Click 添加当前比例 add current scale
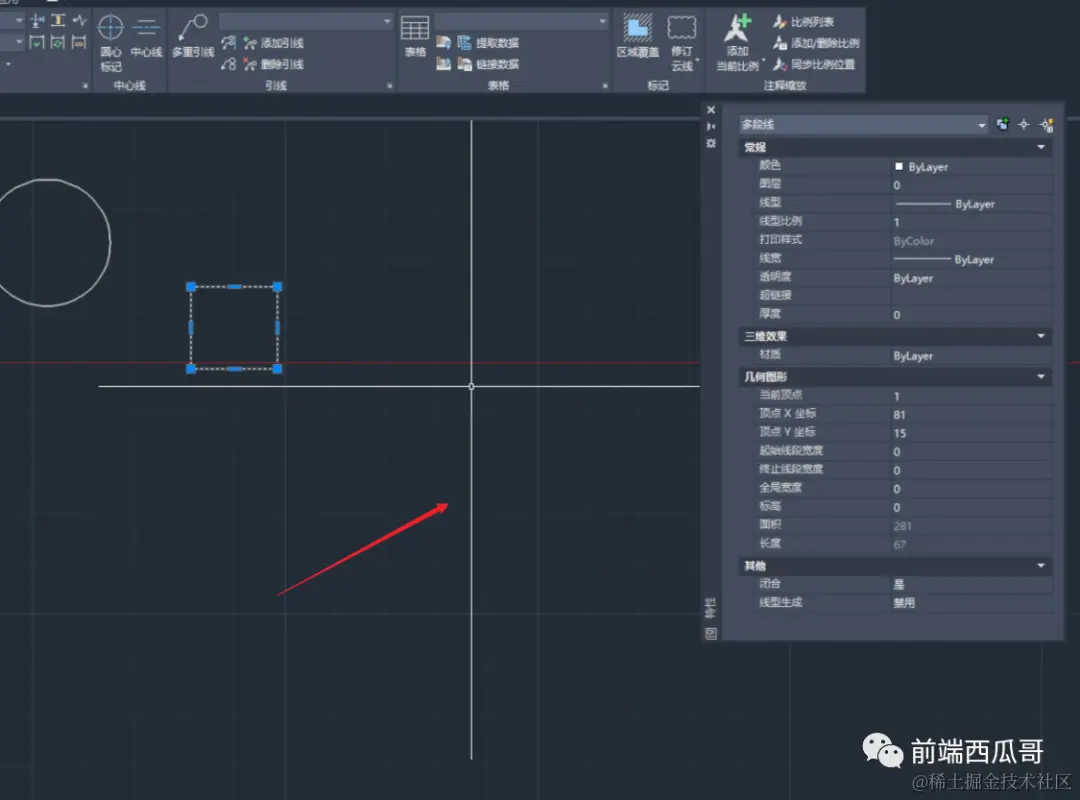1080x800 pixels. [738, 43]
